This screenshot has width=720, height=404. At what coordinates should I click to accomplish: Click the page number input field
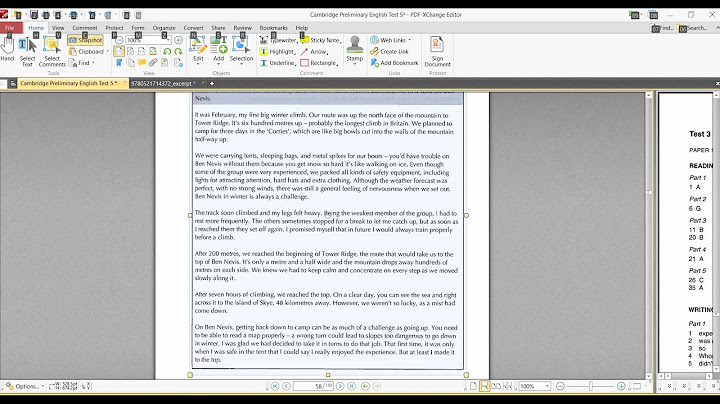point(313,387)
